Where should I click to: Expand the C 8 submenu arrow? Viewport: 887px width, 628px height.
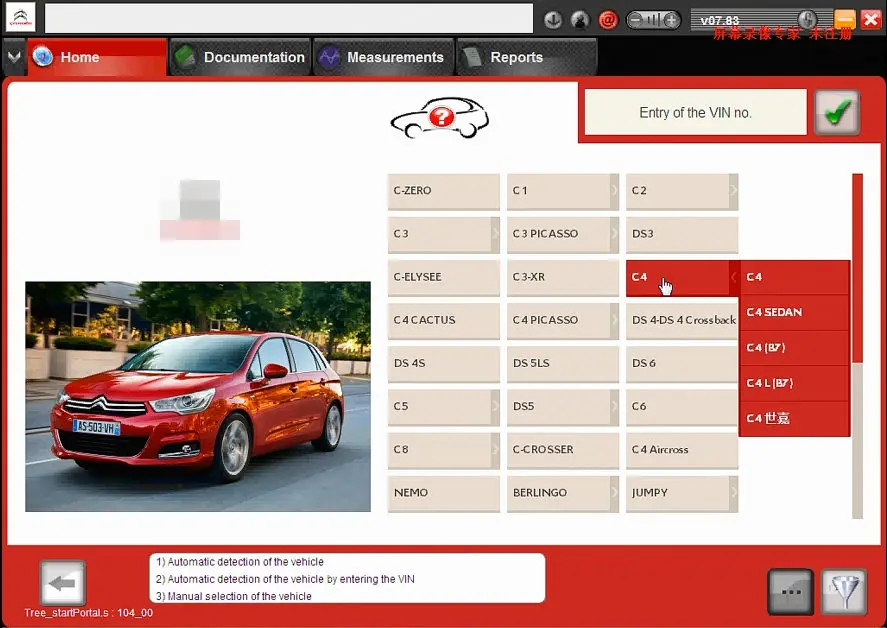(495, 449)
